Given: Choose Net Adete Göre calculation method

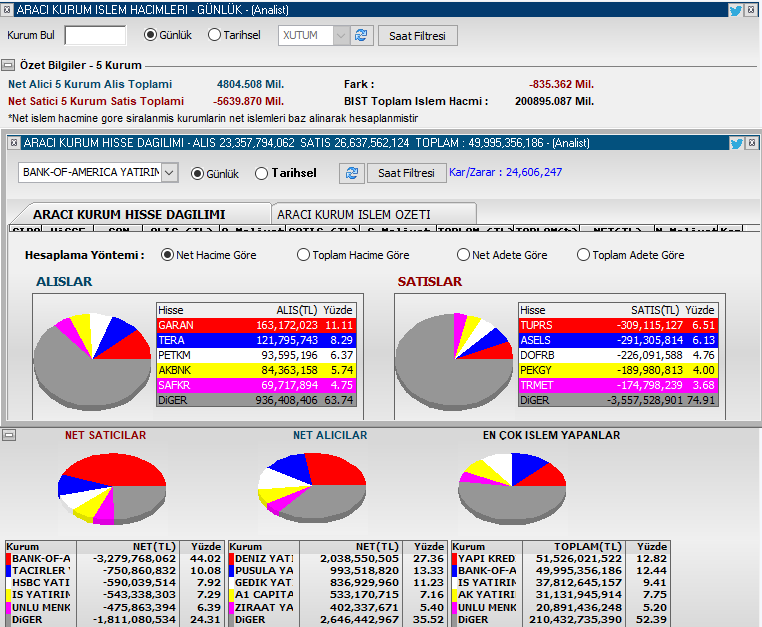Looking at the screenshot, I should tap(463, 255).
